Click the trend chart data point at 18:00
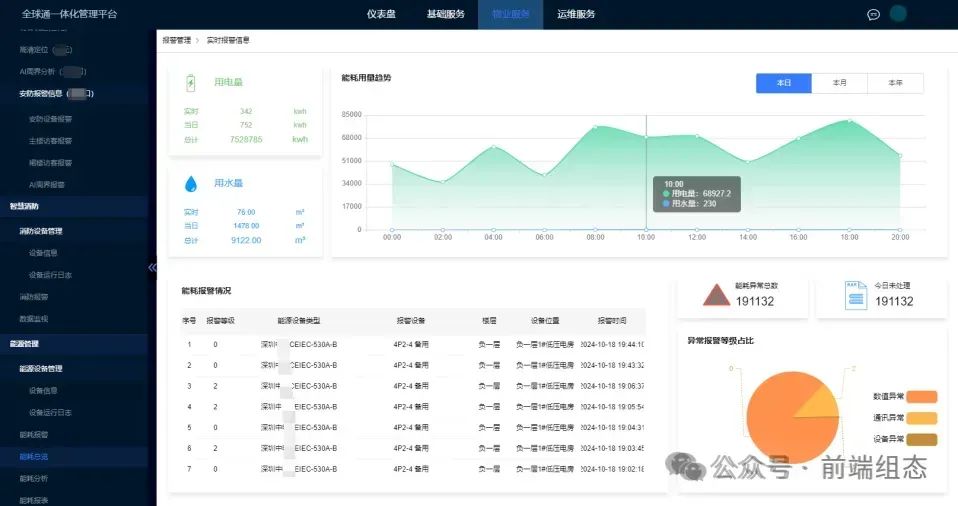The image size is (958, 506). (x=850, y=121)
